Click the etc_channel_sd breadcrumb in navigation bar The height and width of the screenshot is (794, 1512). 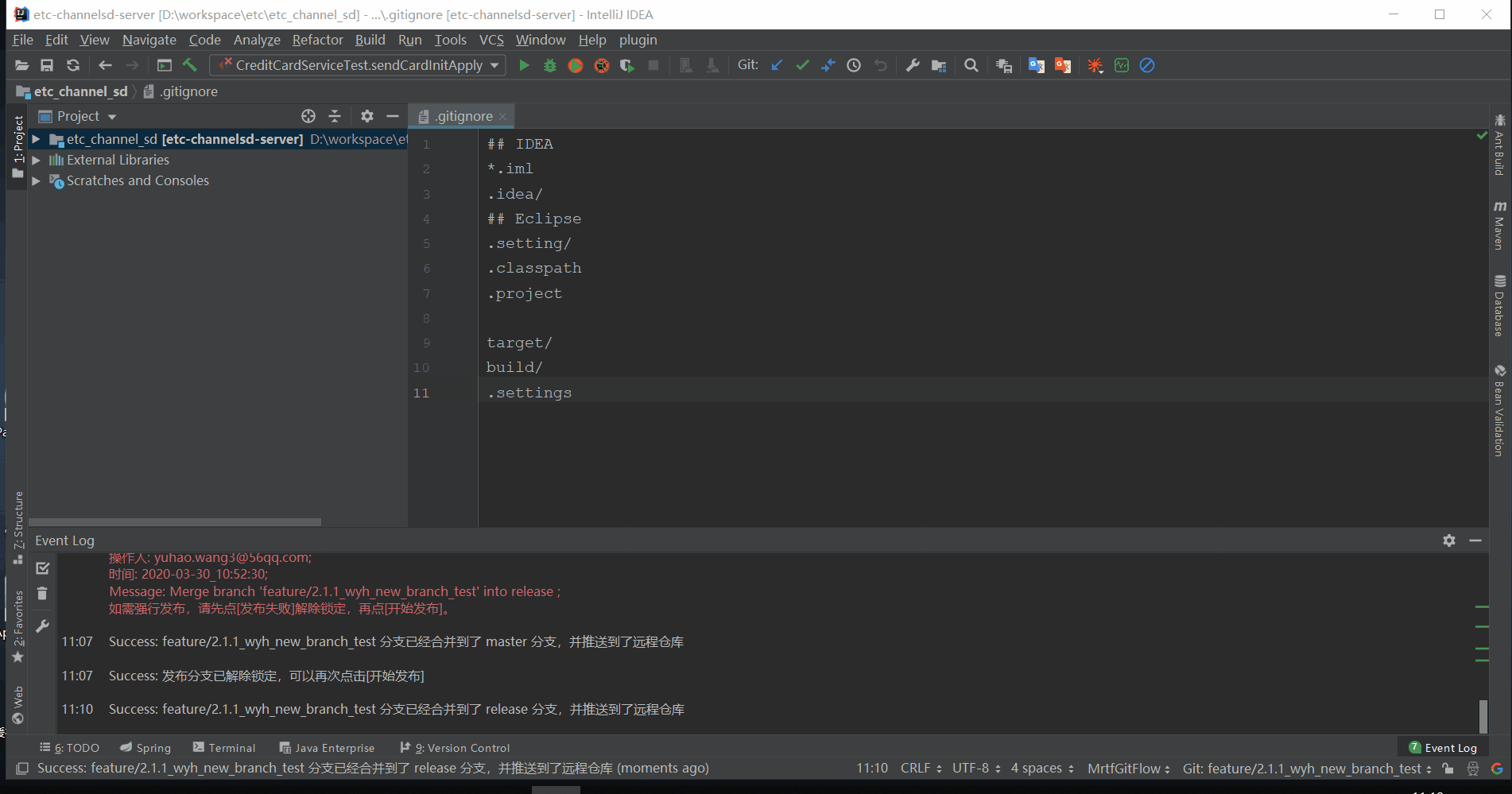point(72,91)
